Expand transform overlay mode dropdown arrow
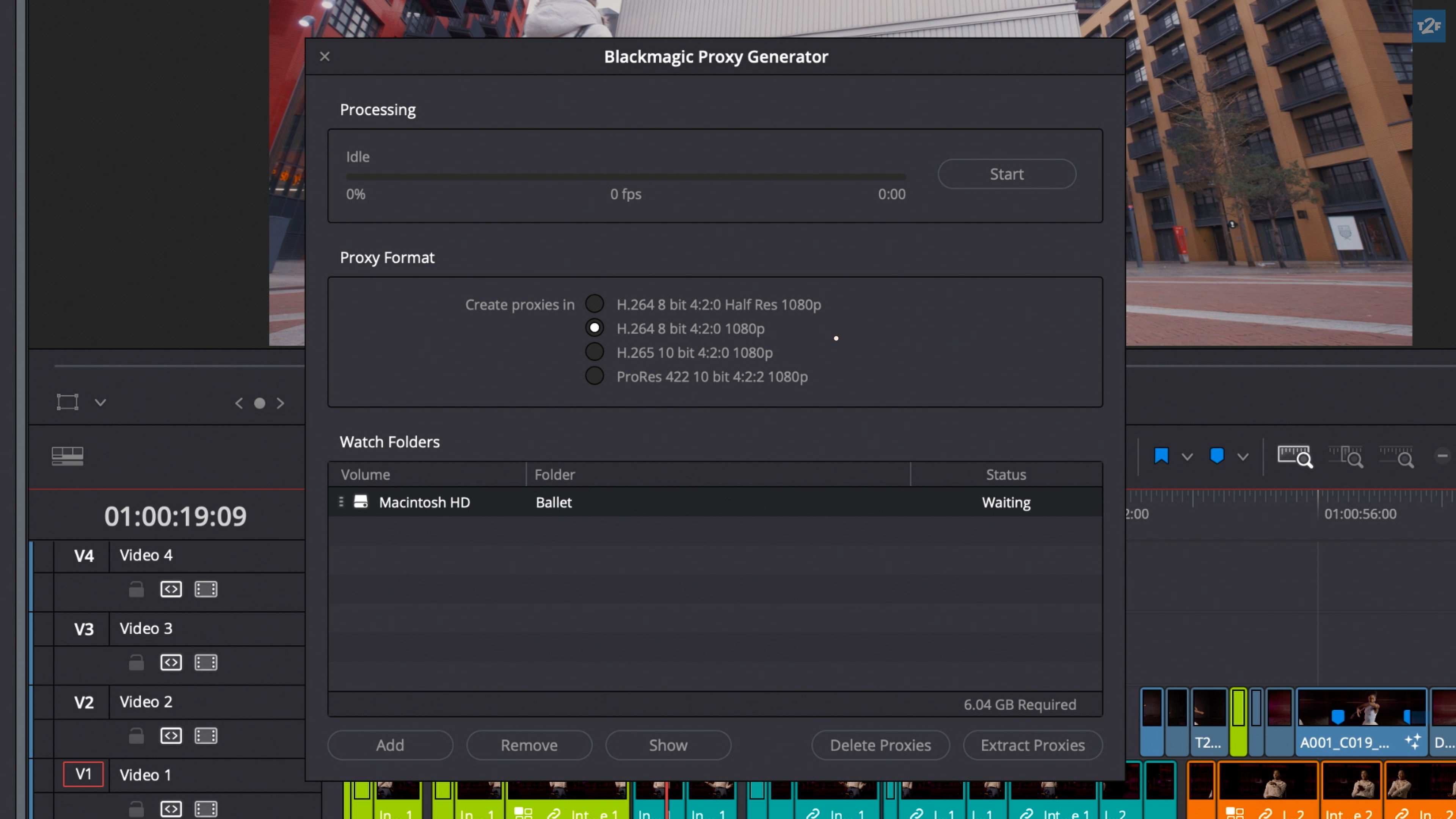The height and width of the screenshot is (819, 1456). (100, 402)
